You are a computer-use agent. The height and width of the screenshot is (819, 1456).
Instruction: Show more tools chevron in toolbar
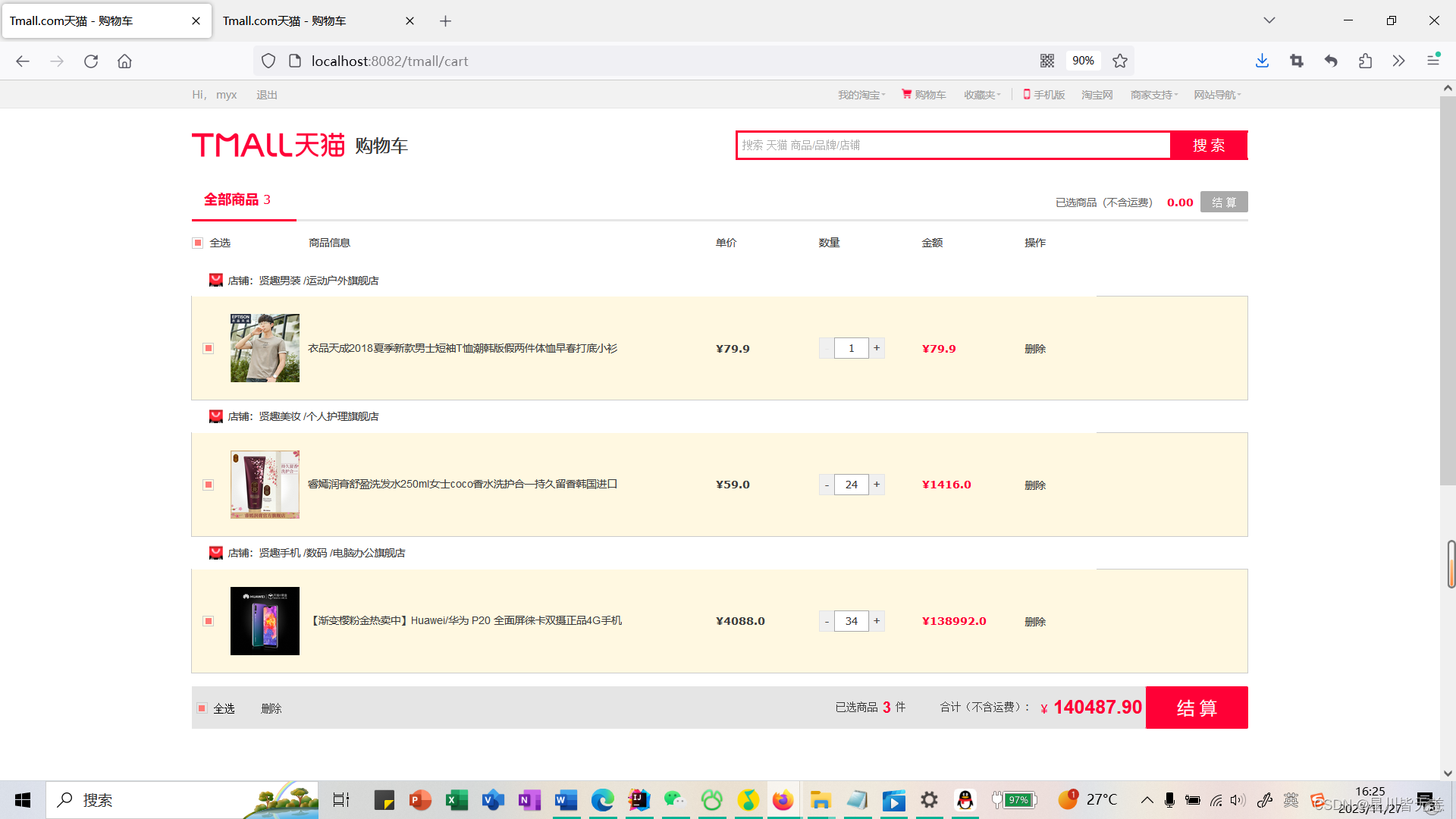click(x=1398, y=61)
